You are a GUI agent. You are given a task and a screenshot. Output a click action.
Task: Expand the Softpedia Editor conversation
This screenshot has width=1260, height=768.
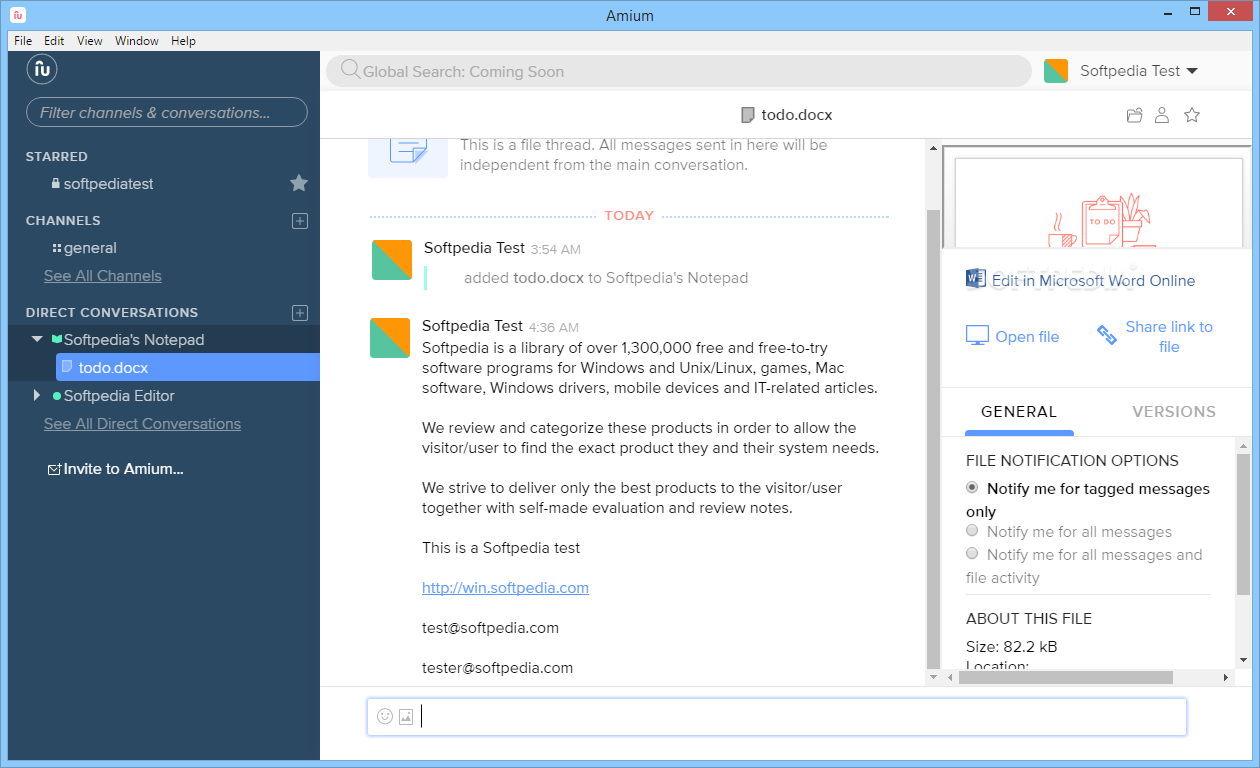coord(37,395)
